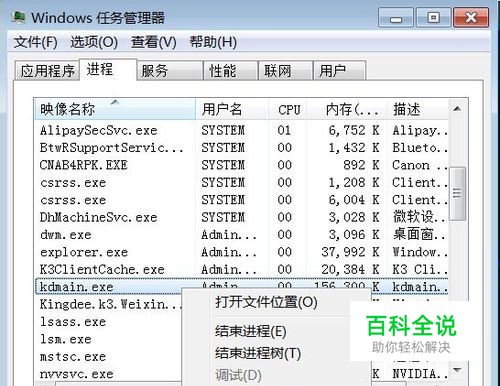Click the scrollbar down arrow

(x=457, y=370)
